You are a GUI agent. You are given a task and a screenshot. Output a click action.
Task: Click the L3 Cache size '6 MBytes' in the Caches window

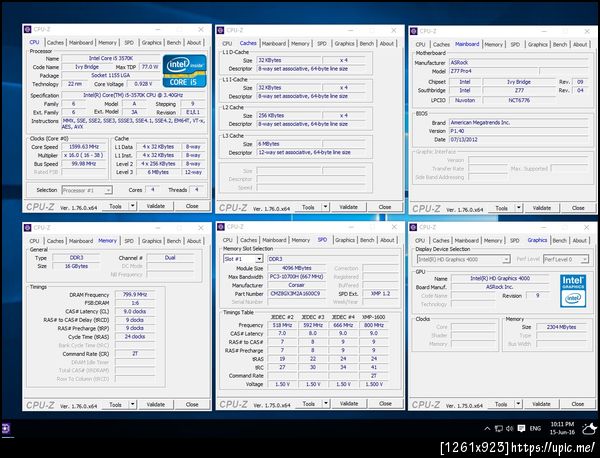tap(289, 144)
